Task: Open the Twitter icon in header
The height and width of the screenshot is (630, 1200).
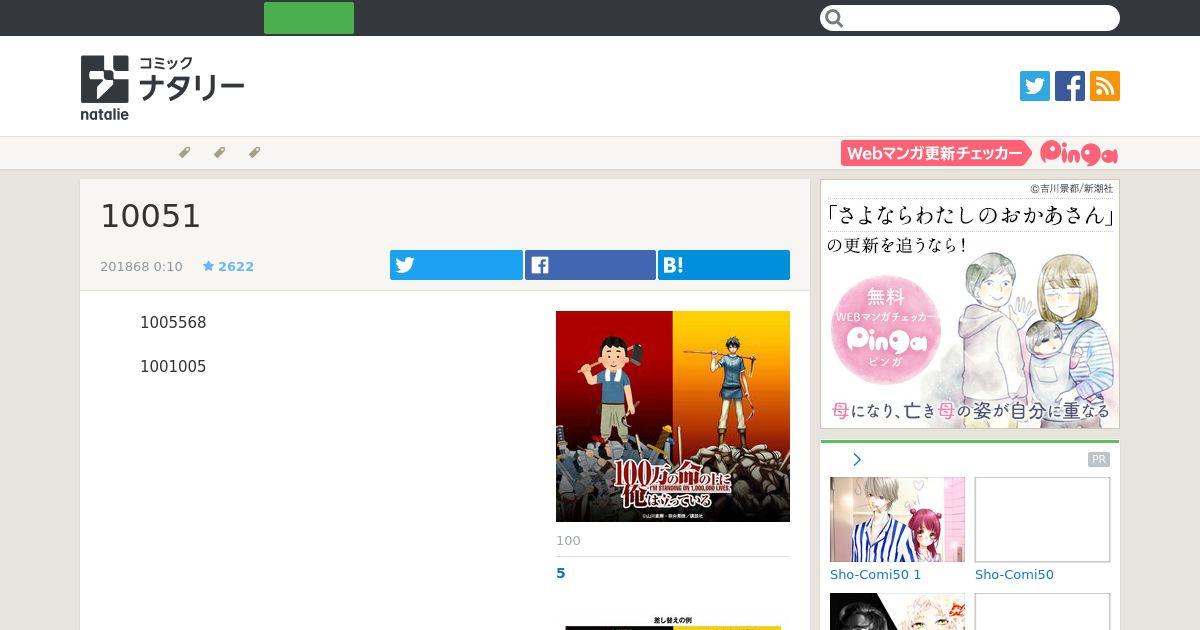Action: click(x=1035, y=86)
